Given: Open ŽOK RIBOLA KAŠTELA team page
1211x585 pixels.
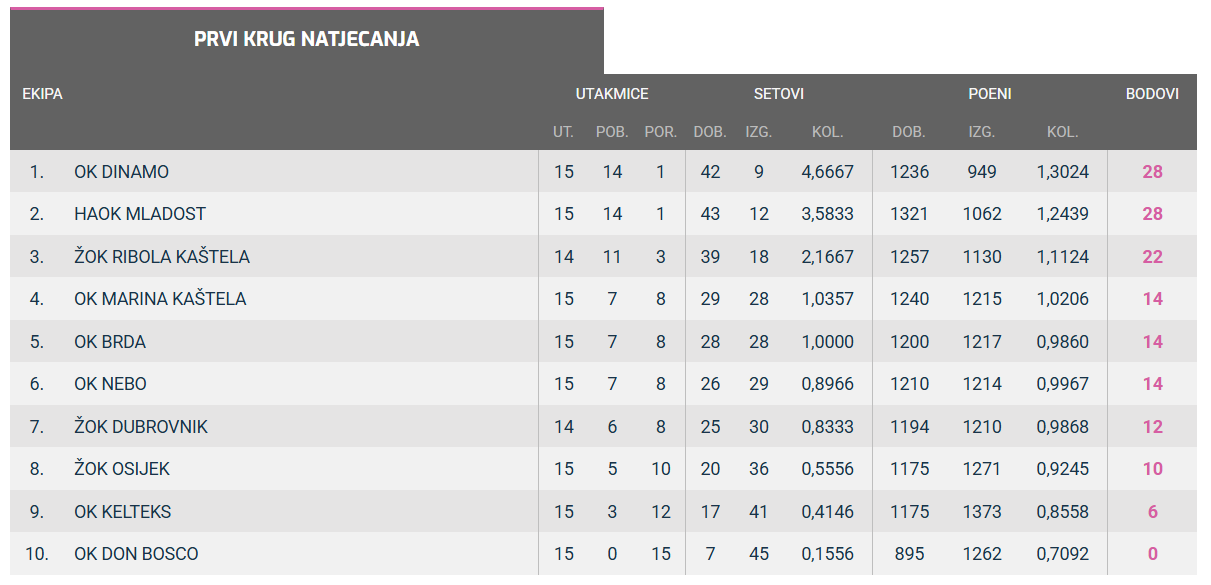Looking at the screenshot, I should (162, 257).
